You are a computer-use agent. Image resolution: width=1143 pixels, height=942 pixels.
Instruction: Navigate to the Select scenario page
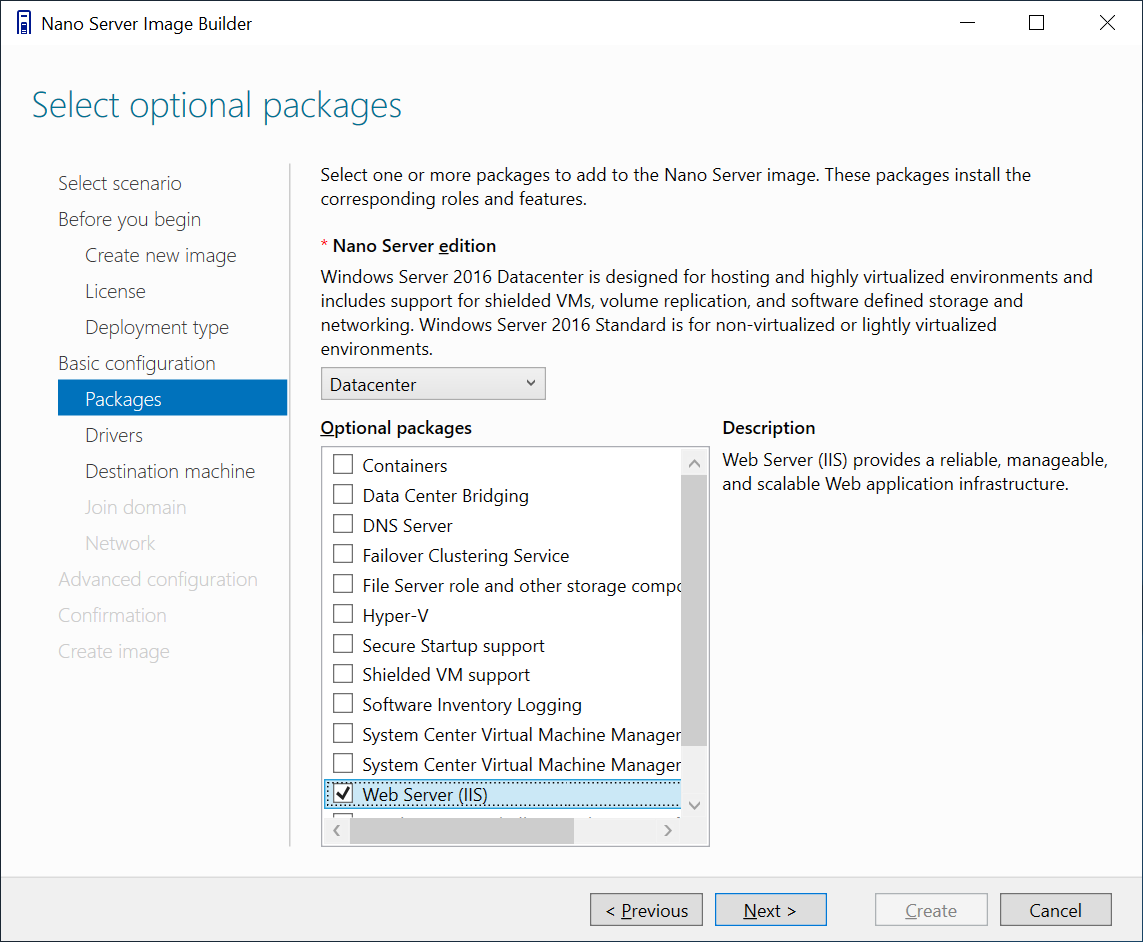pos(120,183)
